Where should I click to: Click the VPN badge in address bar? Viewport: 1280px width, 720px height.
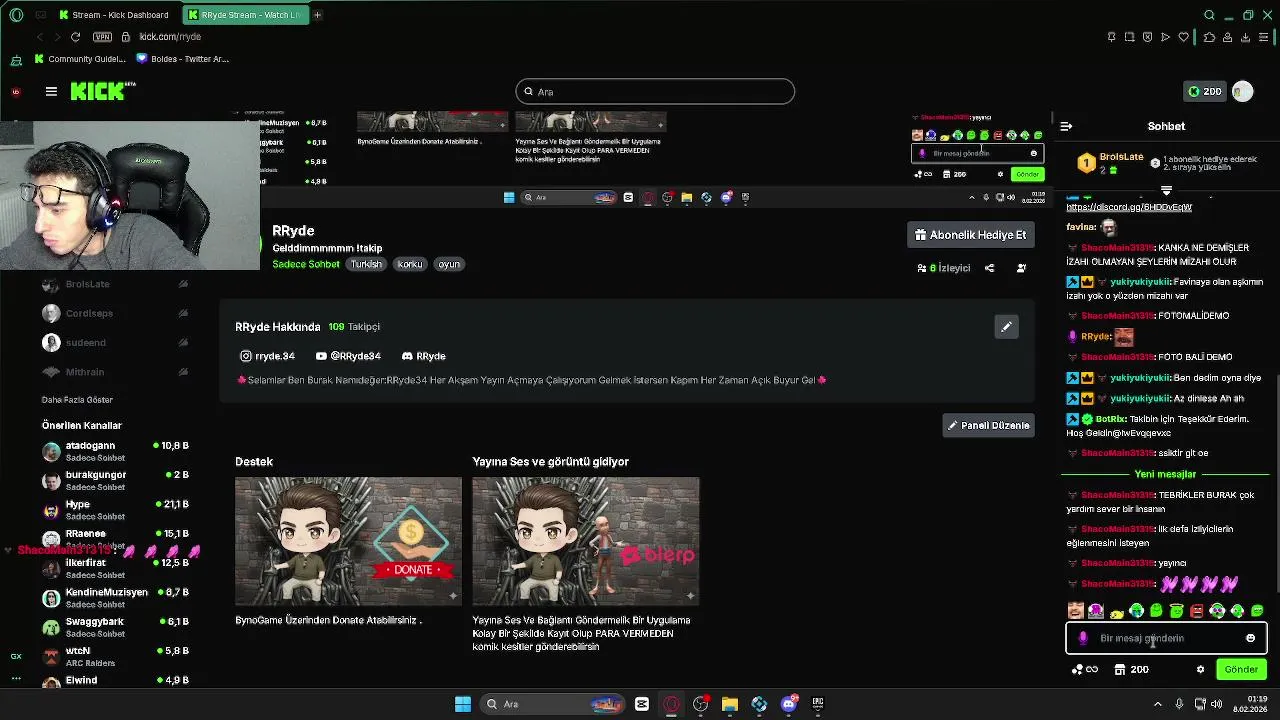102,36
